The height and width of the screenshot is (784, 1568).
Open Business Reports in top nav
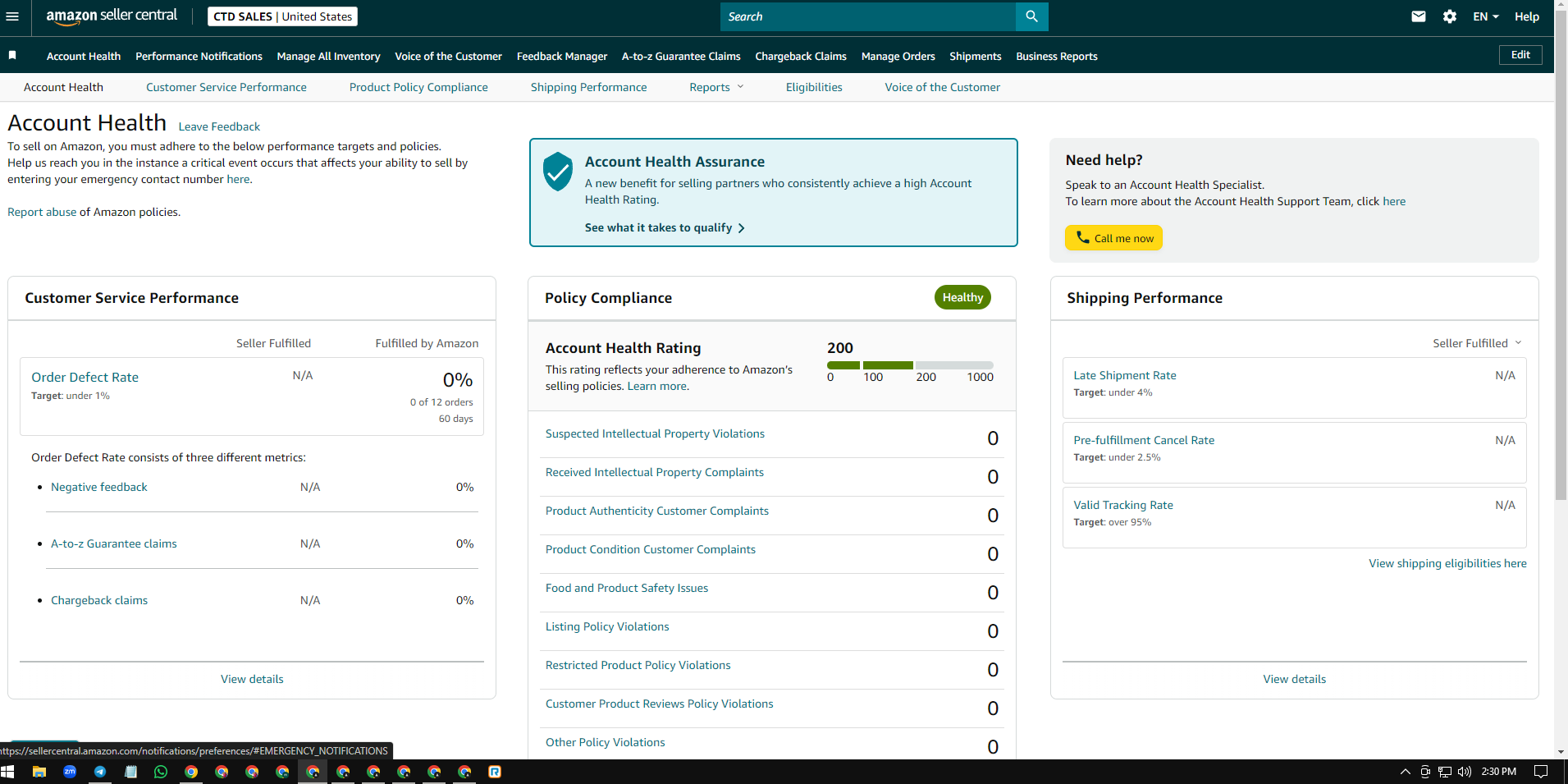[x=1057, y=56]
